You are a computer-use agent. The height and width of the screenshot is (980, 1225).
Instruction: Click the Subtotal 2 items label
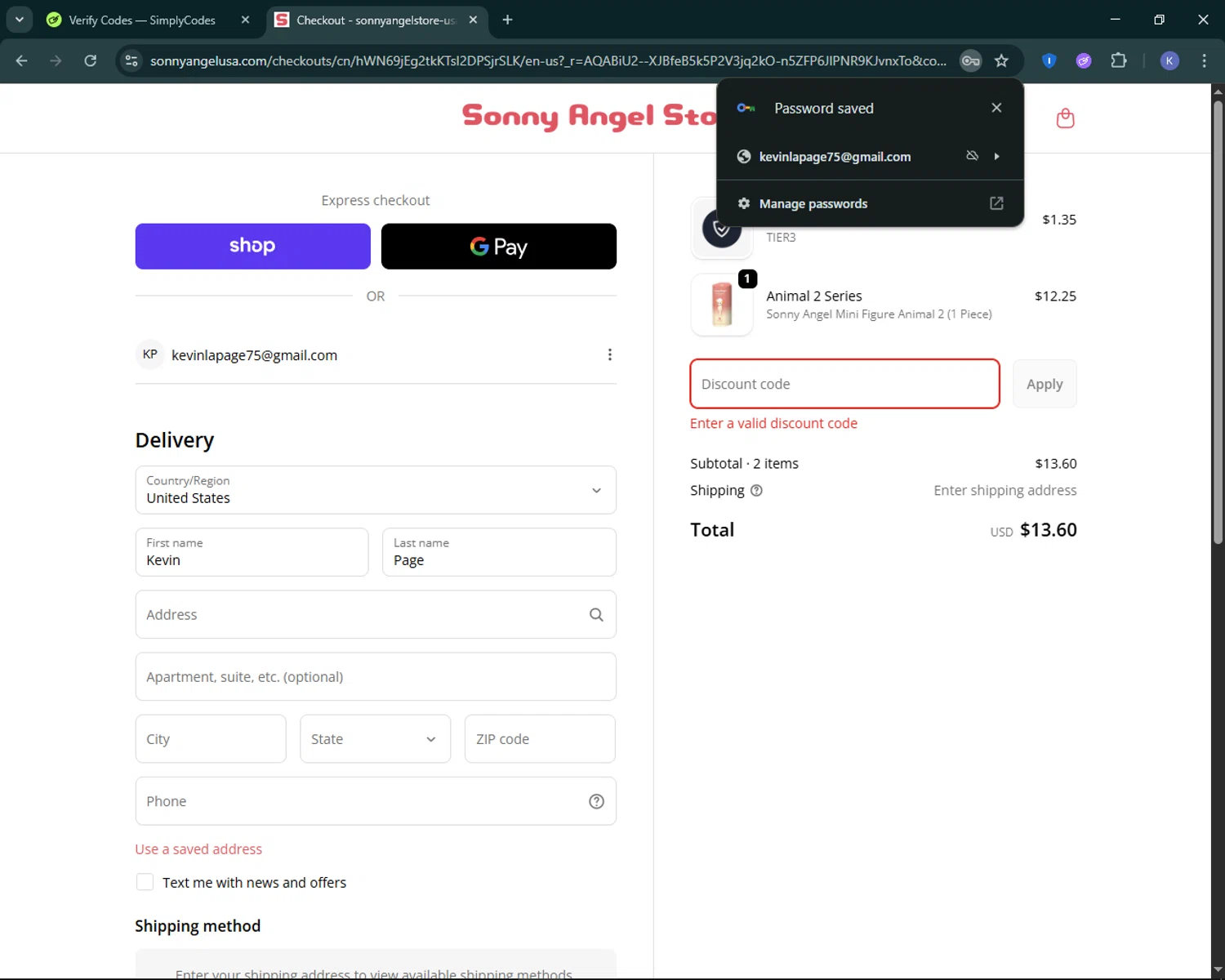tap(744, 463)
